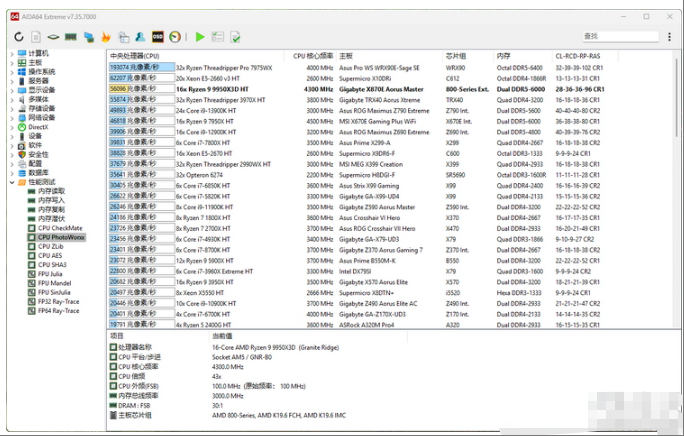Open the FP64 Ray-Trace benchmark

(x=53, y=311)
